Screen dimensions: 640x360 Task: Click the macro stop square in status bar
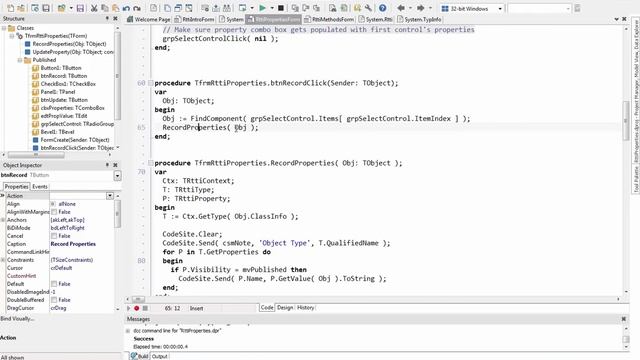(145, 308)
